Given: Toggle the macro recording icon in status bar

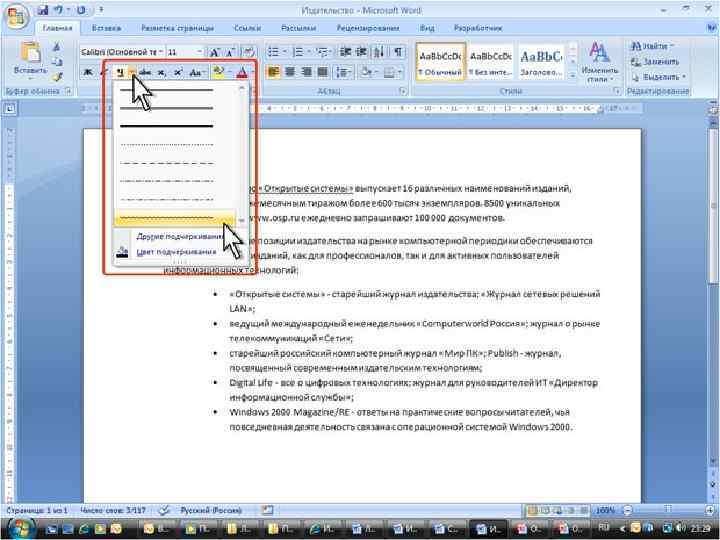Looking at the screenshot, I should coord(267,510).
